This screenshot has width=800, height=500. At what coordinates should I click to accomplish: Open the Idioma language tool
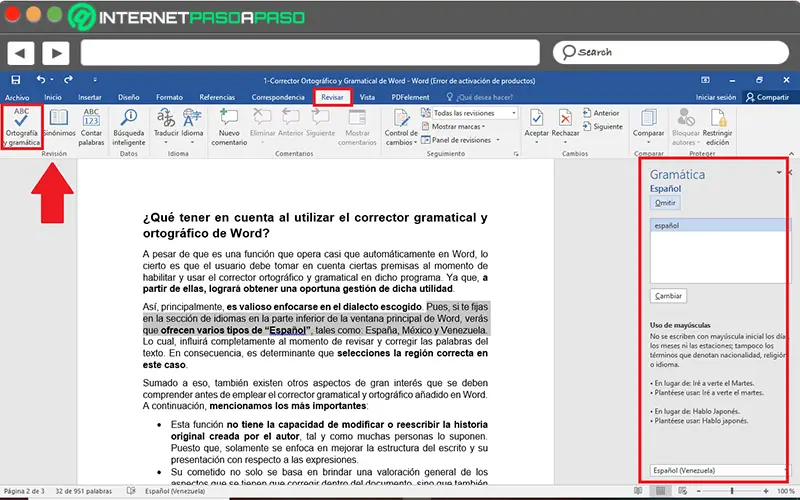192,125
